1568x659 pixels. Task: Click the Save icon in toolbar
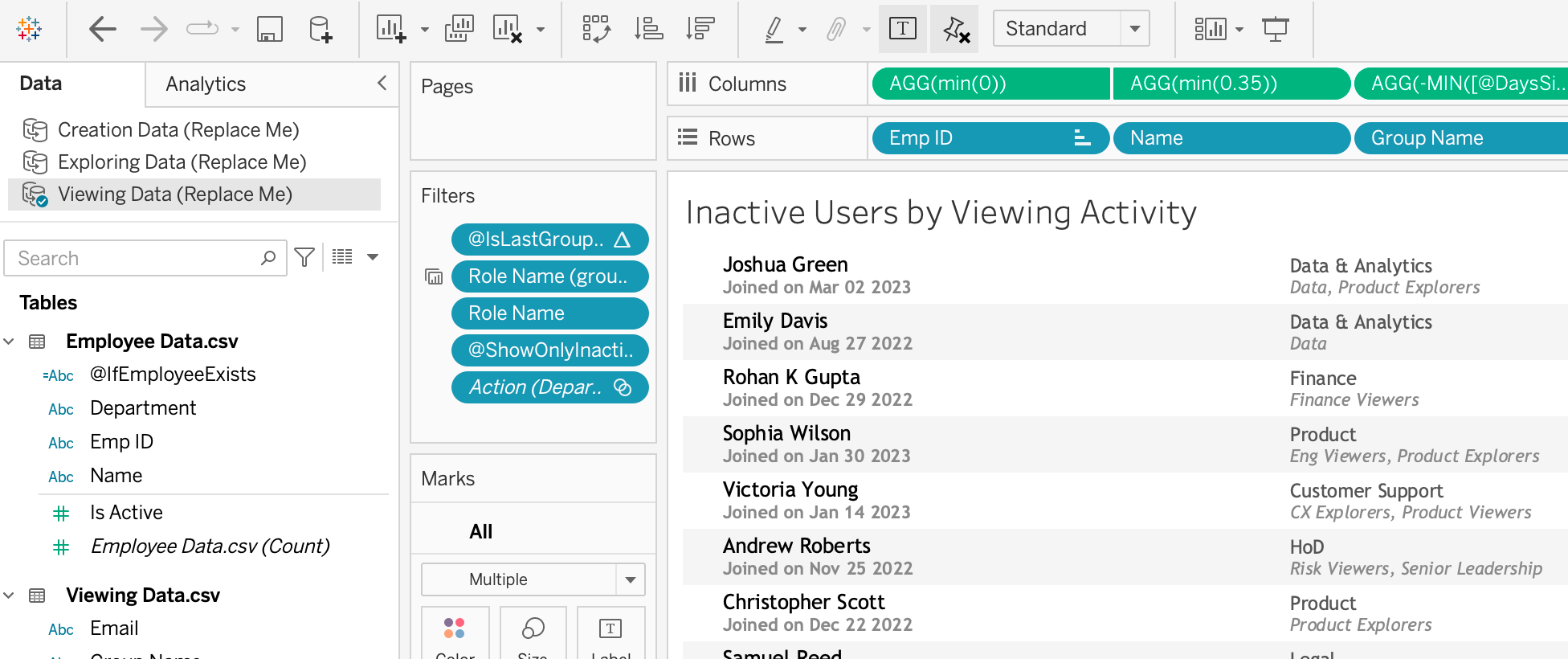tap(269, 30)
